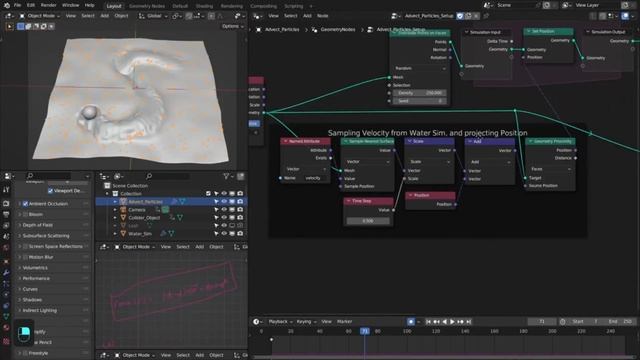640x360 pixels.
Task: Select the Advect_Particles object in outliner
Action: tap(145, 201)
